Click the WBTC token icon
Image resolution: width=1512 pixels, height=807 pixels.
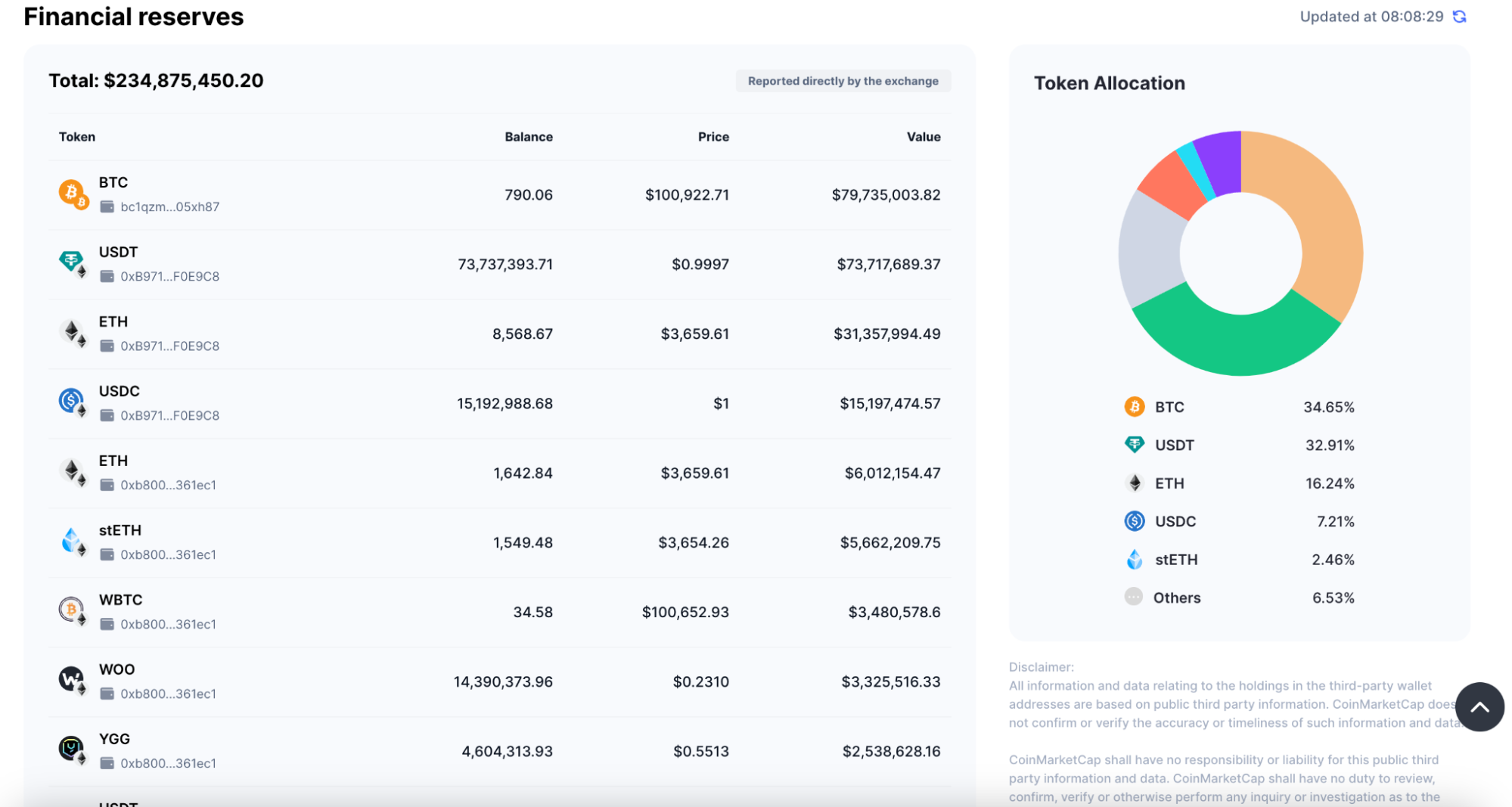[72, 610]
